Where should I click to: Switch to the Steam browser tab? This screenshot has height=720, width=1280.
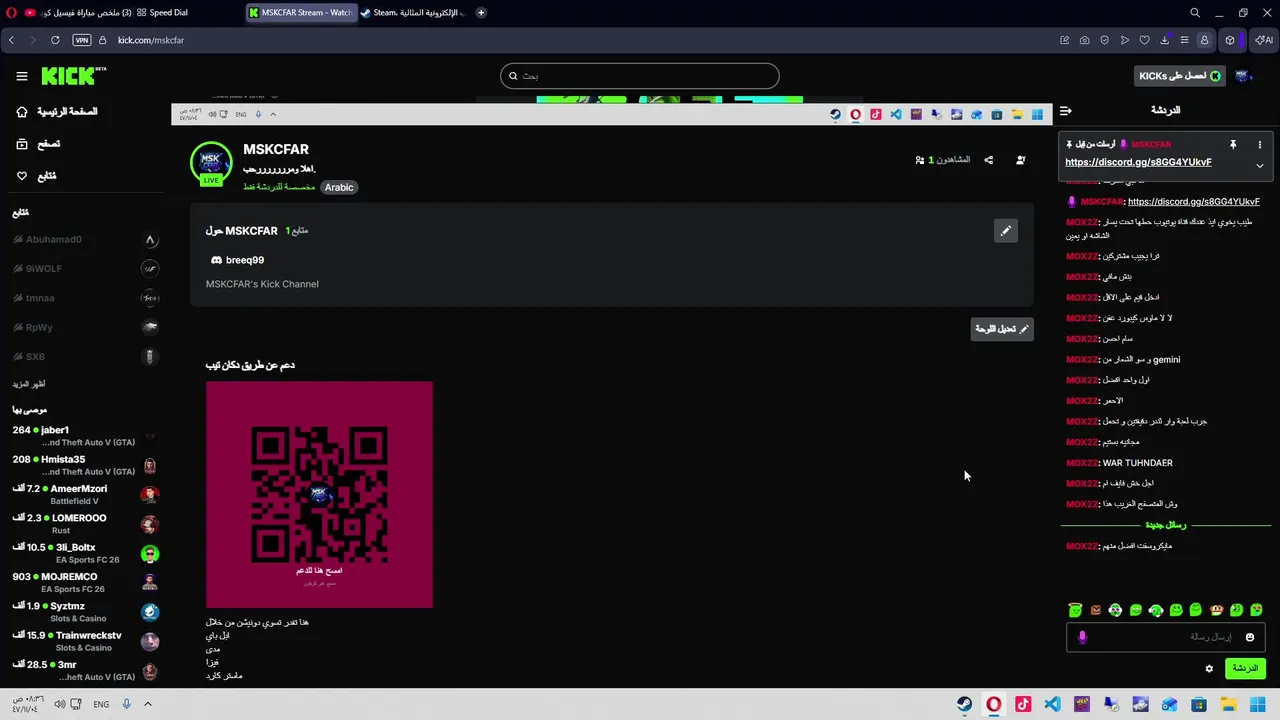coord(412,13)
